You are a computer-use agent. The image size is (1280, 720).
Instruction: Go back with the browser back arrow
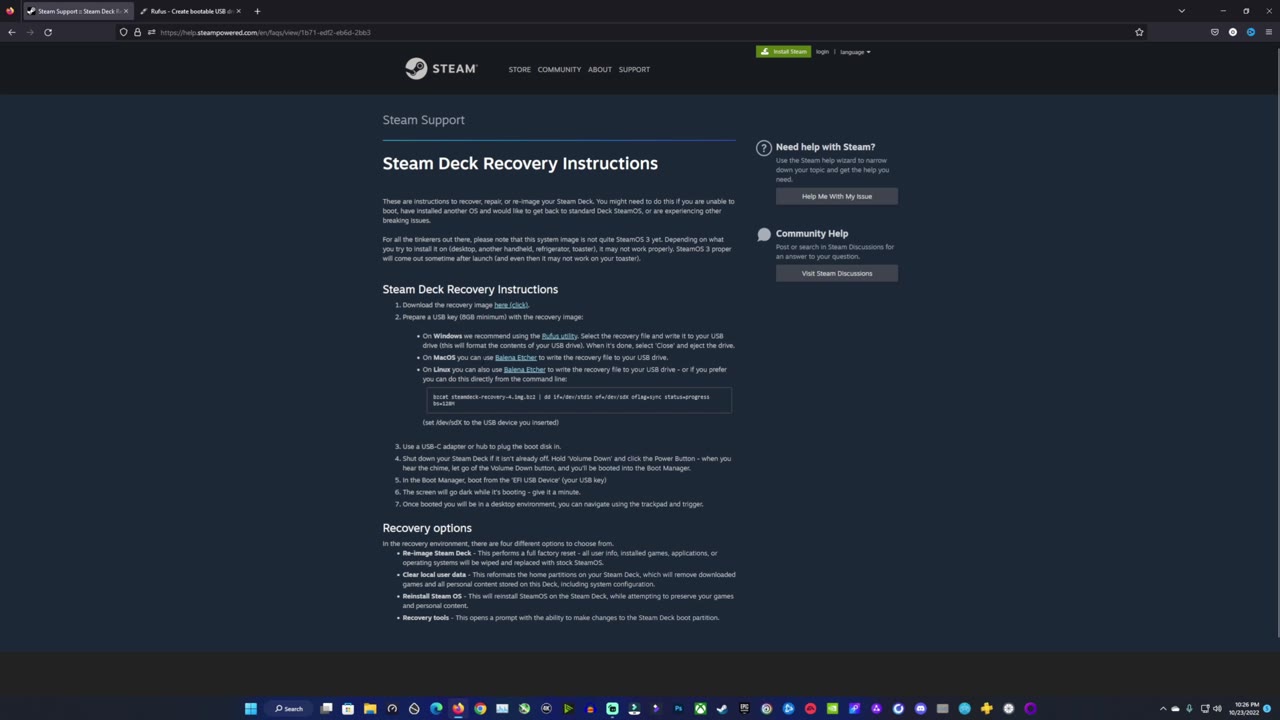(x=12, y=32)
